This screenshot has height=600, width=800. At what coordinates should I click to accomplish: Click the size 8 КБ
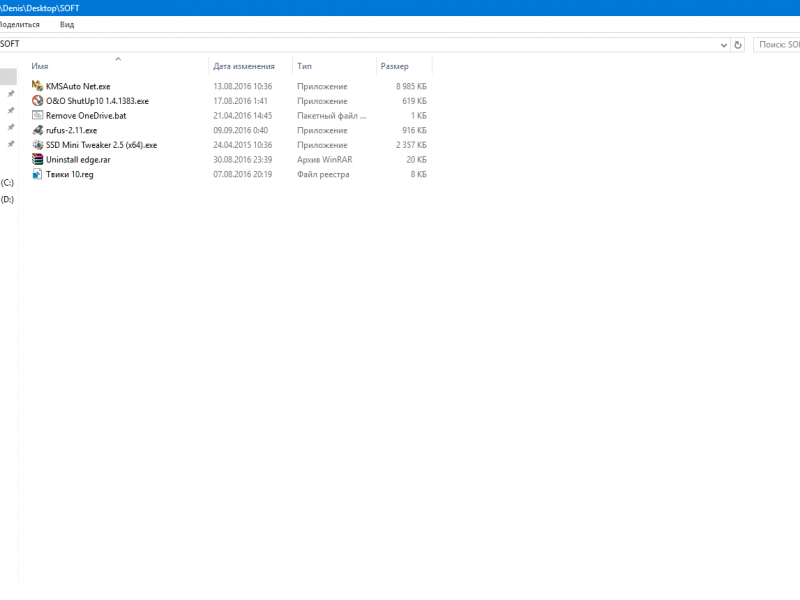(418, 174)
